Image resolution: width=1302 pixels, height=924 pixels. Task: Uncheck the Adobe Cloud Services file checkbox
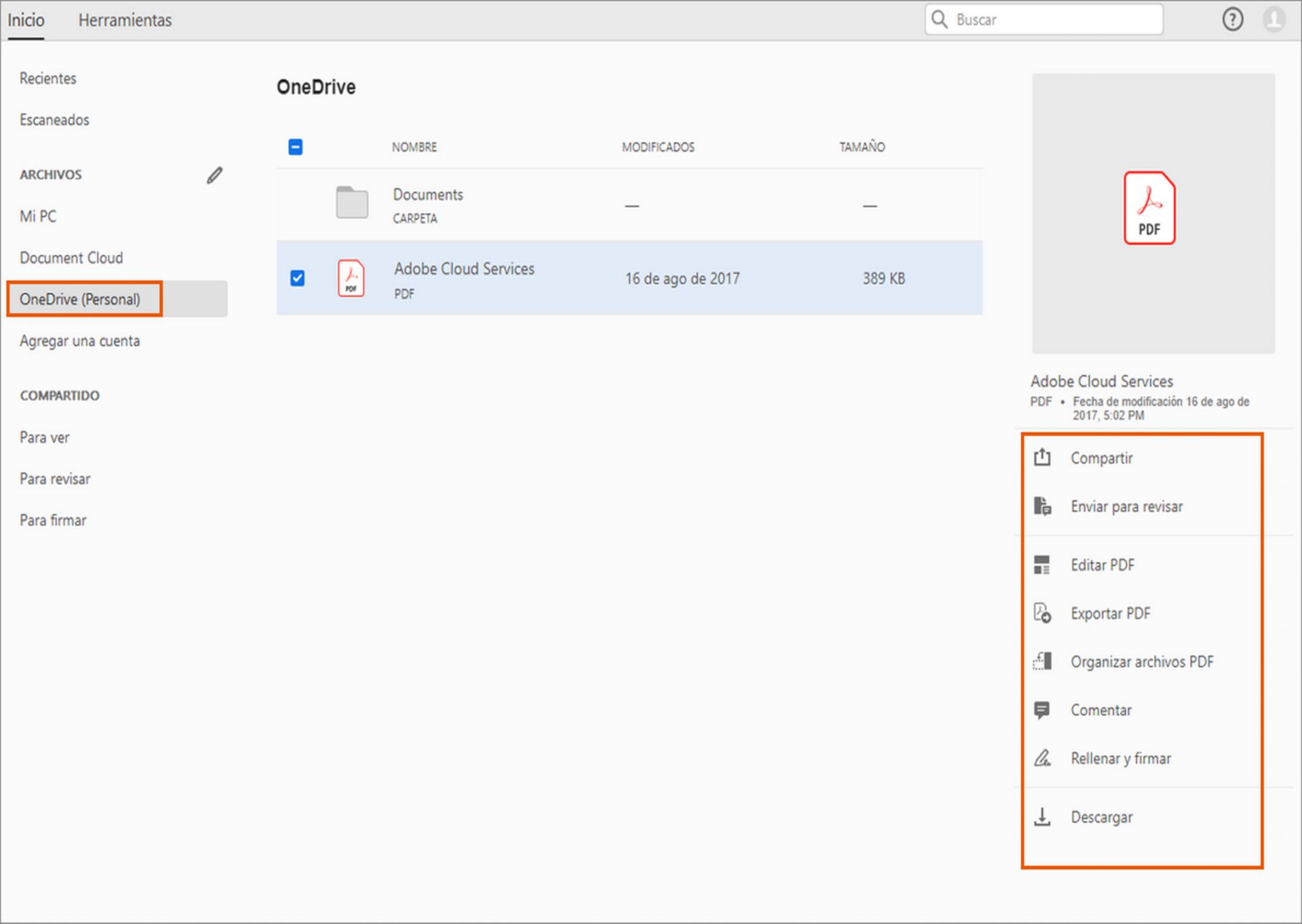click(296, 278)
